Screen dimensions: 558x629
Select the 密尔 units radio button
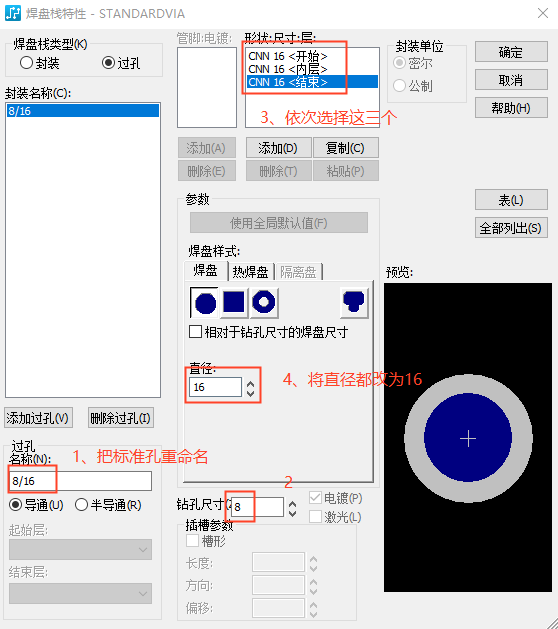point(400,63)
